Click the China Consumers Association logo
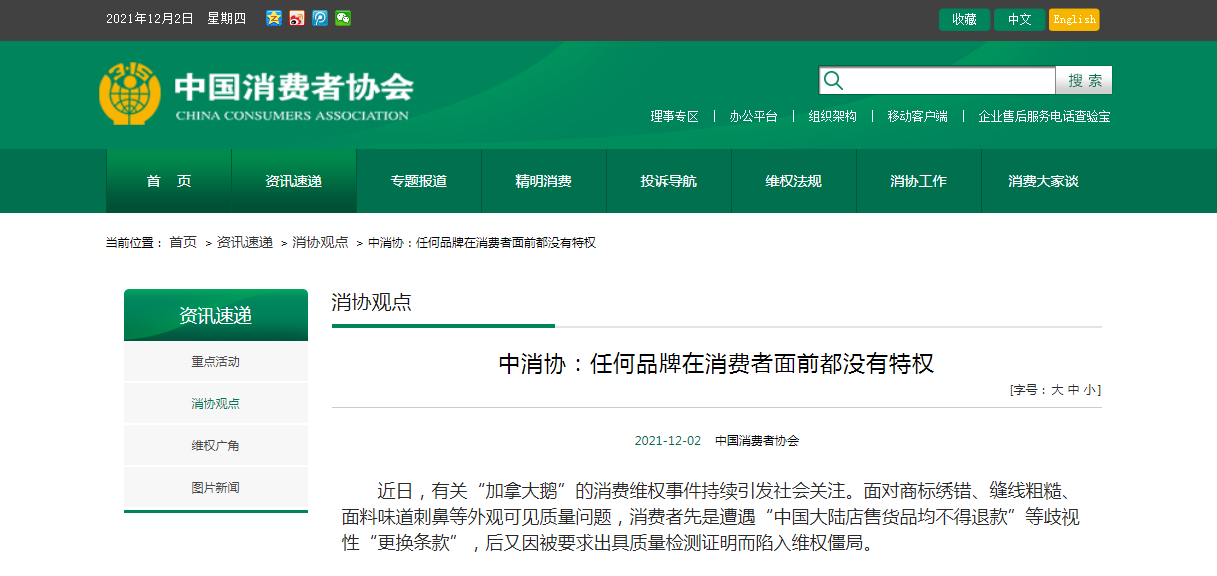This screenshot has width=1217, height=576. click(256, 93)
